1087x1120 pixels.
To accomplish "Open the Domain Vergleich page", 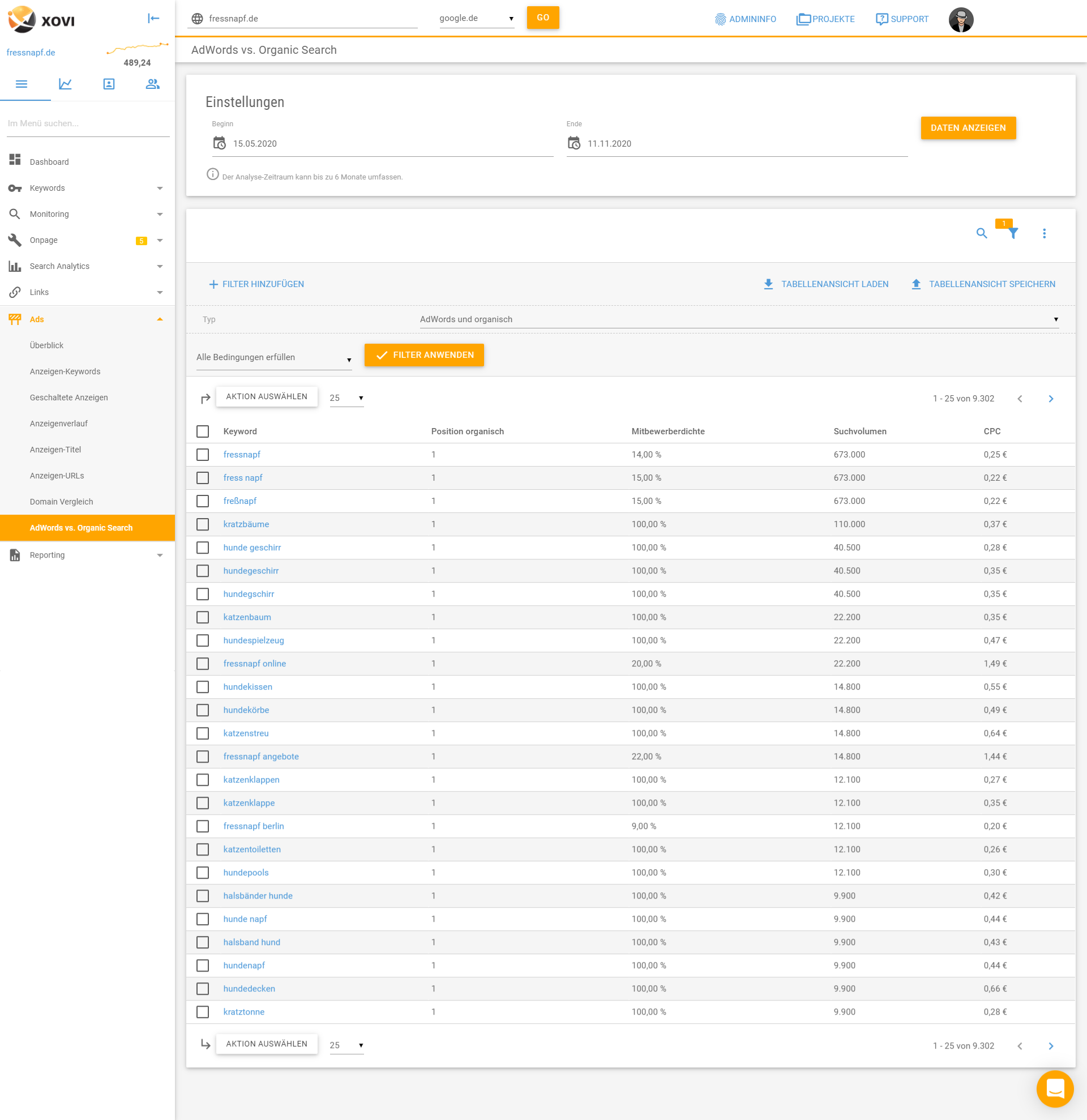I will pos(62,502).
